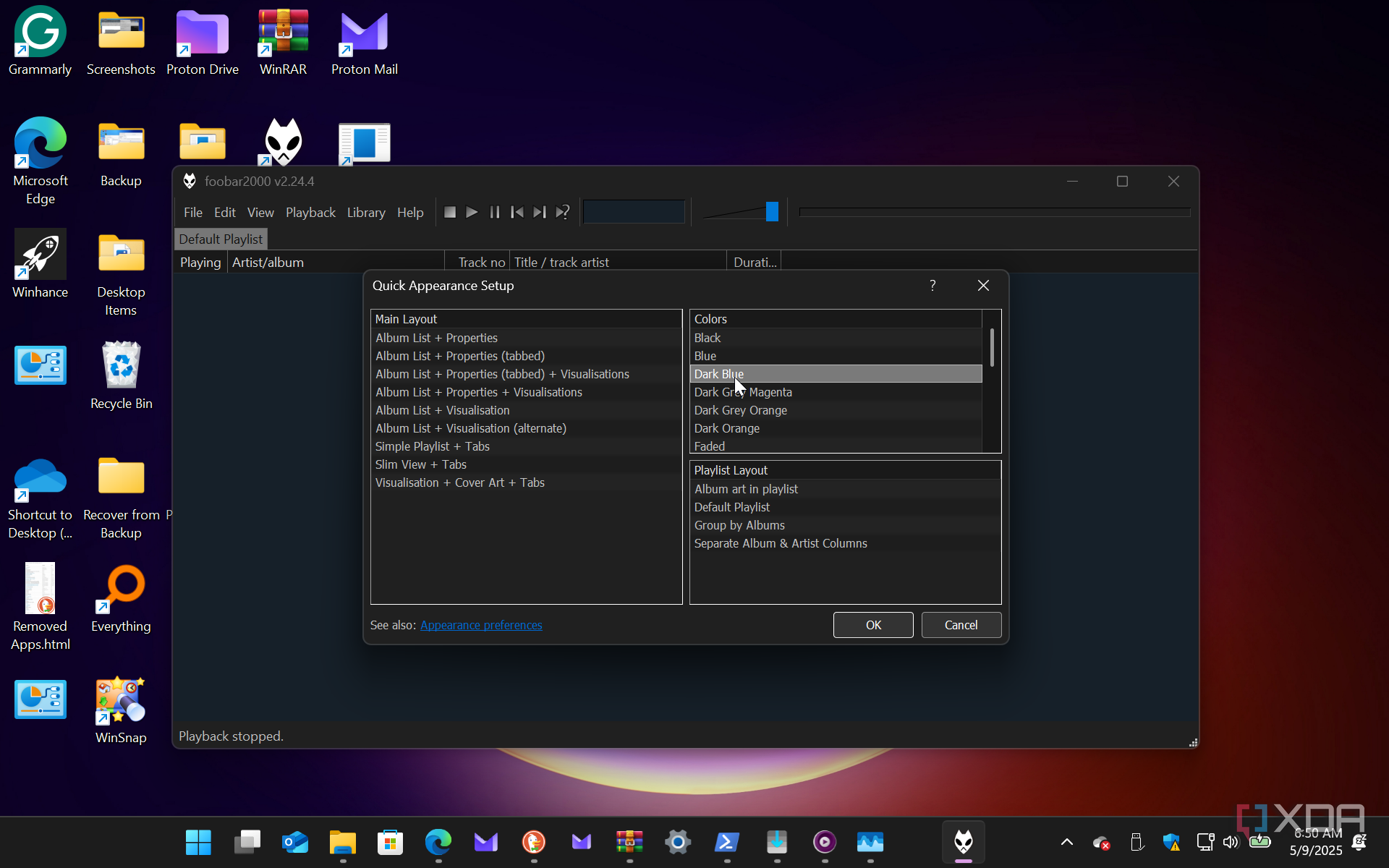Click Cancel in Quick Appearance Setup
Screen dimensions: 1389x868
(x=961, y=625)
